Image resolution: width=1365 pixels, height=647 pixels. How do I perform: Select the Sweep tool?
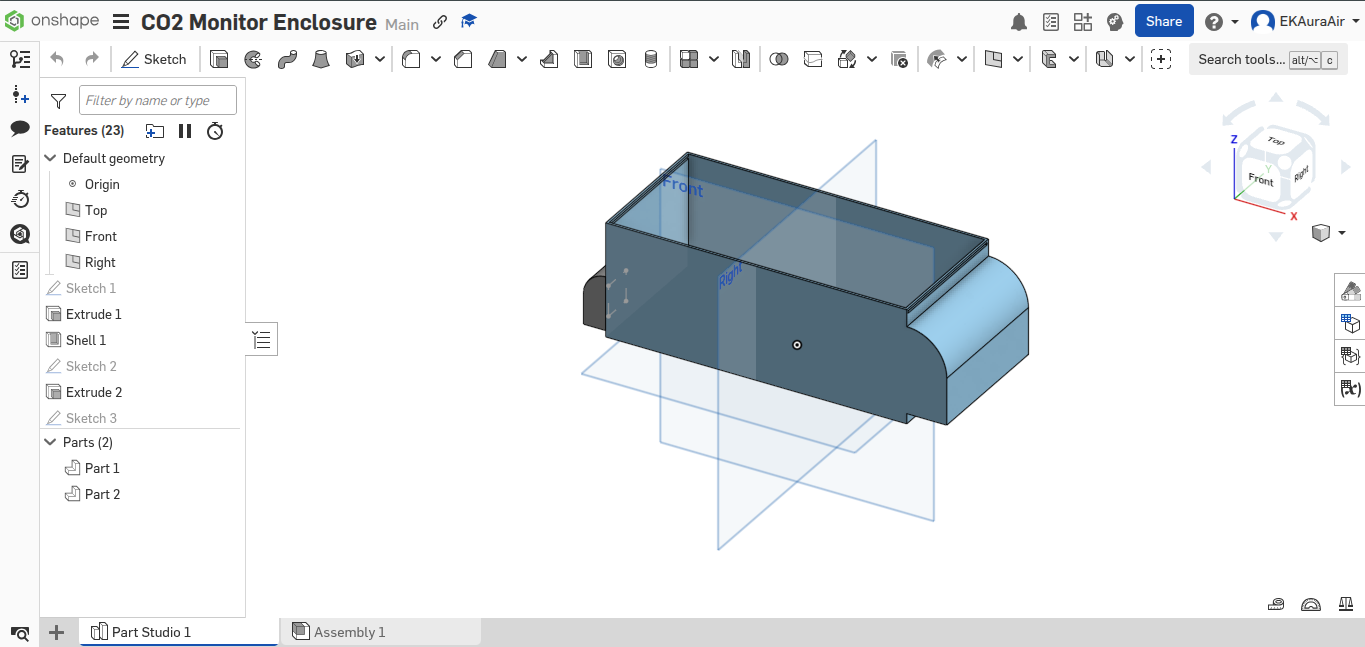click(287, 59)
